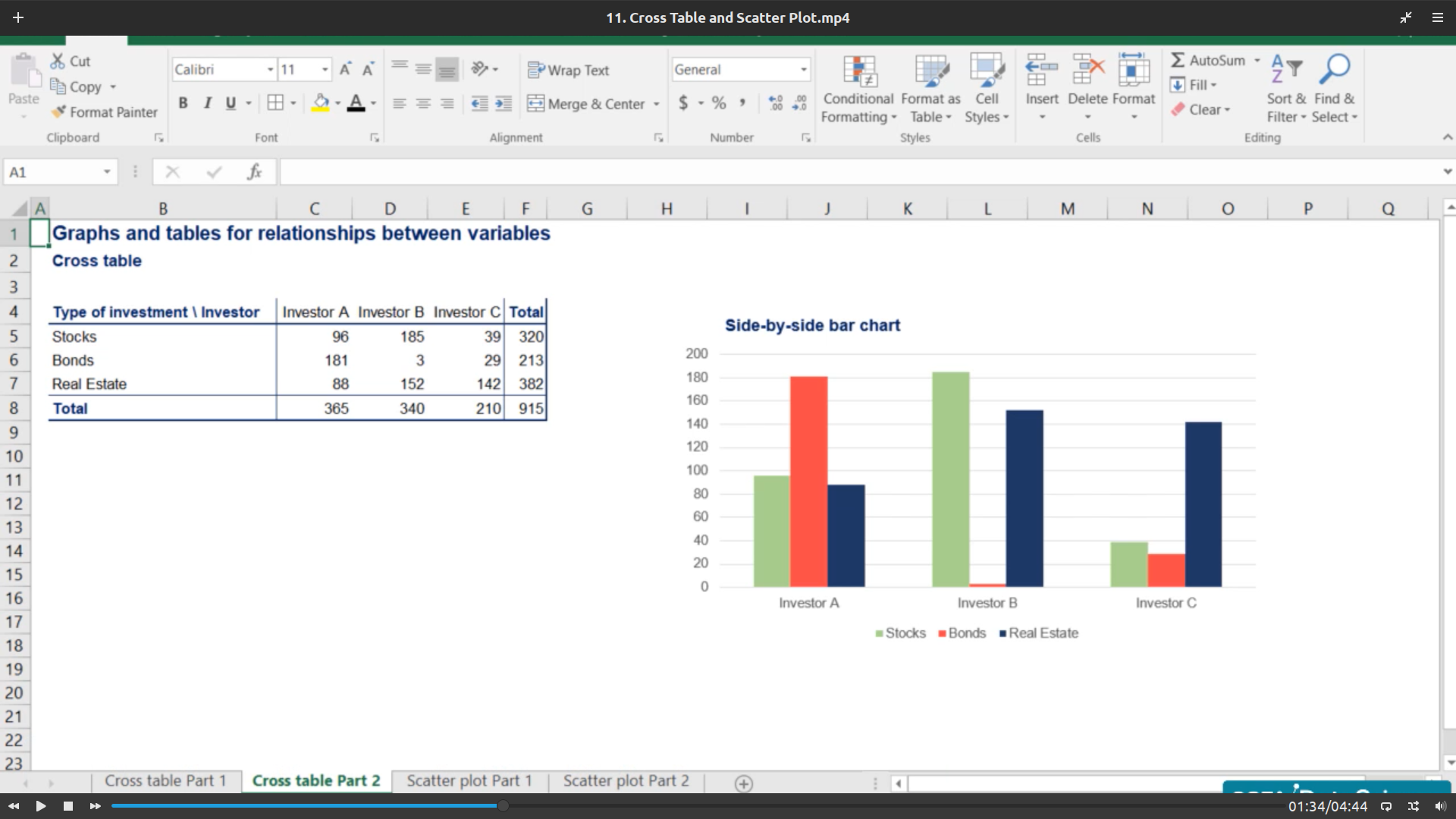This screenshot has width=1456, height=819.
Task: Click the AutoSum sigma icon
Action: click(1178, 60)
